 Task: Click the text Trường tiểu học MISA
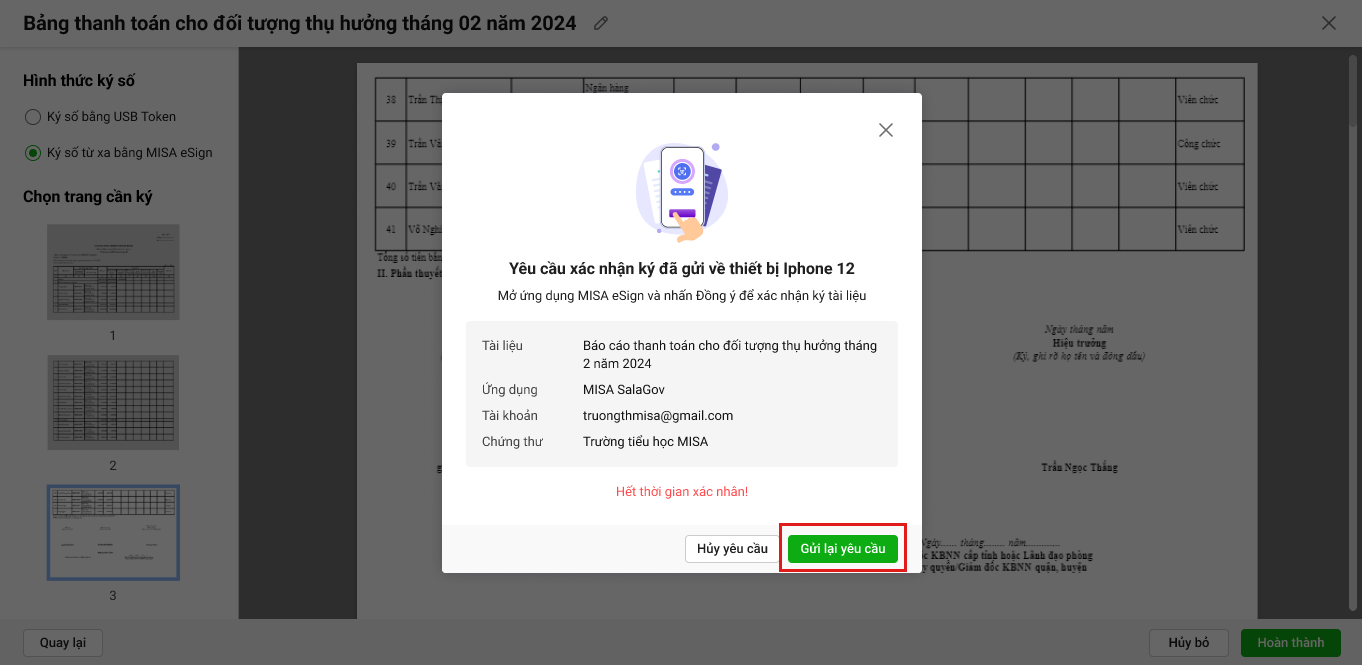point(645,442)
